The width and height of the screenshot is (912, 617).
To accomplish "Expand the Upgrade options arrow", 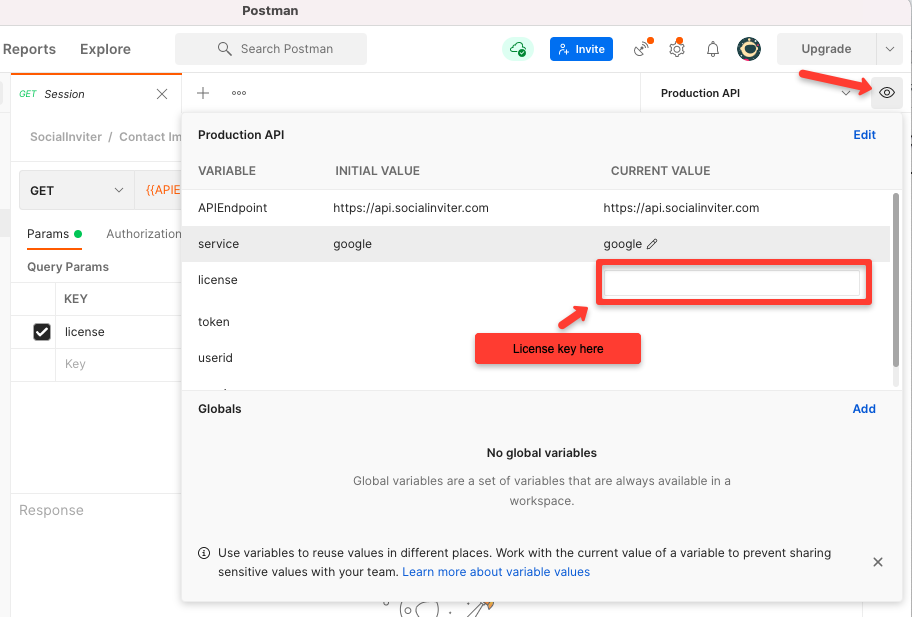I will tap(889, 49).
